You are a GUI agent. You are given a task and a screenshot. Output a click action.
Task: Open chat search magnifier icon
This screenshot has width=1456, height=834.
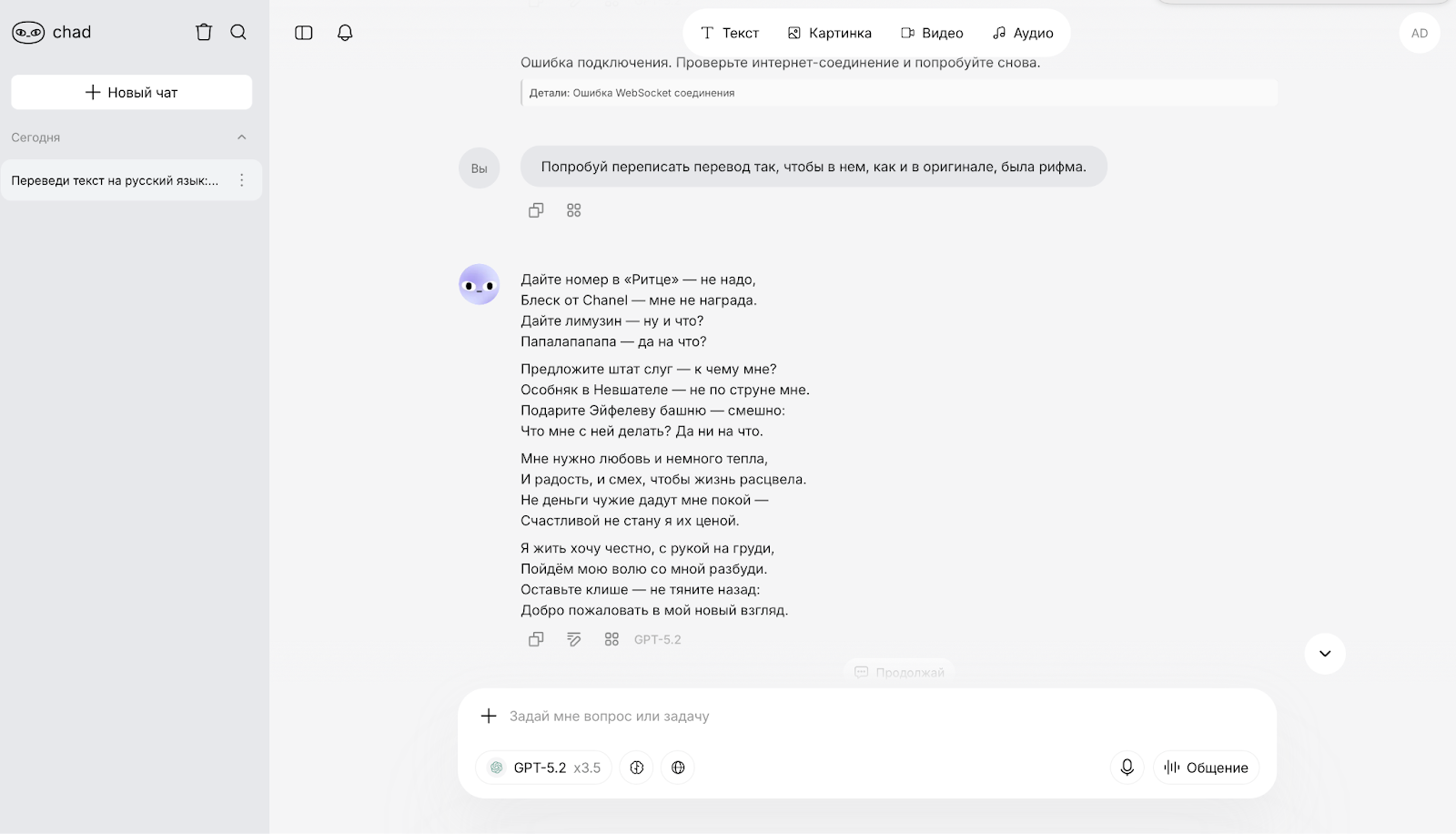(x=238, y=33)
